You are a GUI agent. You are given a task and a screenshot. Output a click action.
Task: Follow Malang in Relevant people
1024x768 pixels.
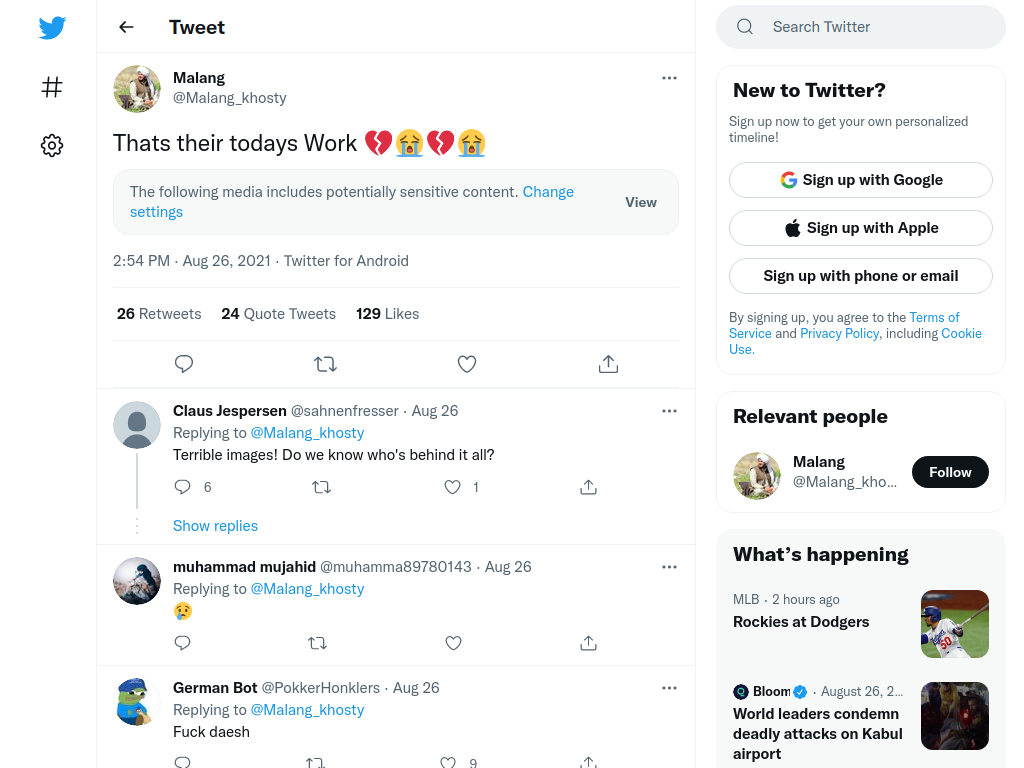pyautogui.click(x=950, y=472)
